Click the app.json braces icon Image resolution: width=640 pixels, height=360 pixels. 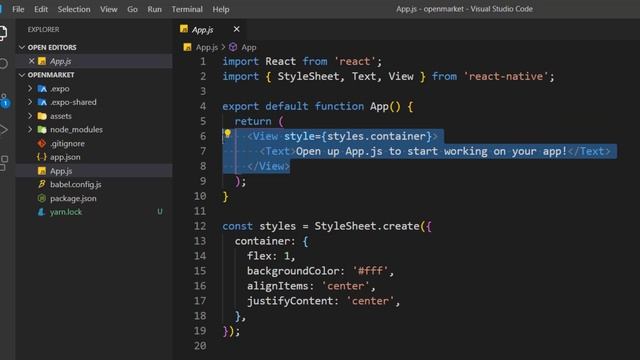click(42, 157)
